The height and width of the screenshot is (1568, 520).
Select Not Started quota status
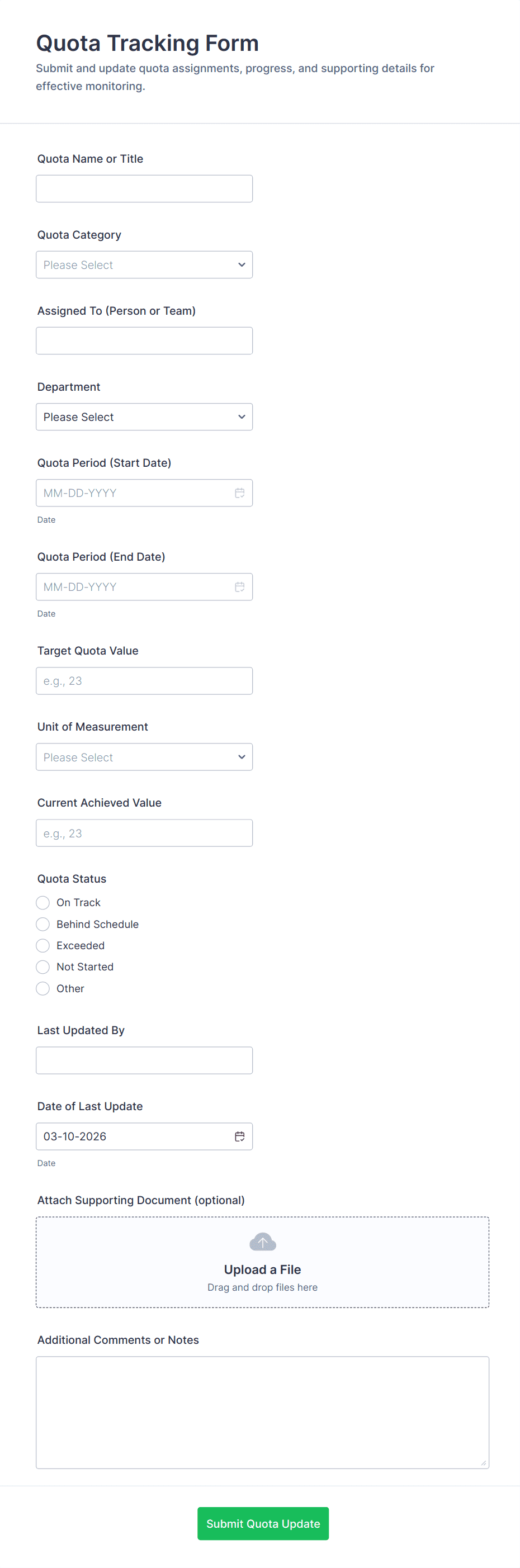coord(42,967)
